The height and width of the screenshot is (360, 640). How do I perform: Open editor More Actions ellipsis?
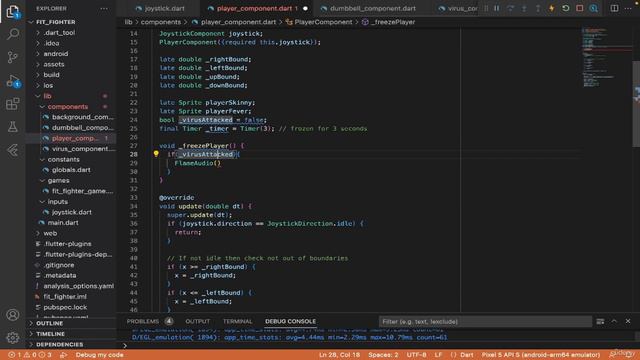[x=628, y=8]
